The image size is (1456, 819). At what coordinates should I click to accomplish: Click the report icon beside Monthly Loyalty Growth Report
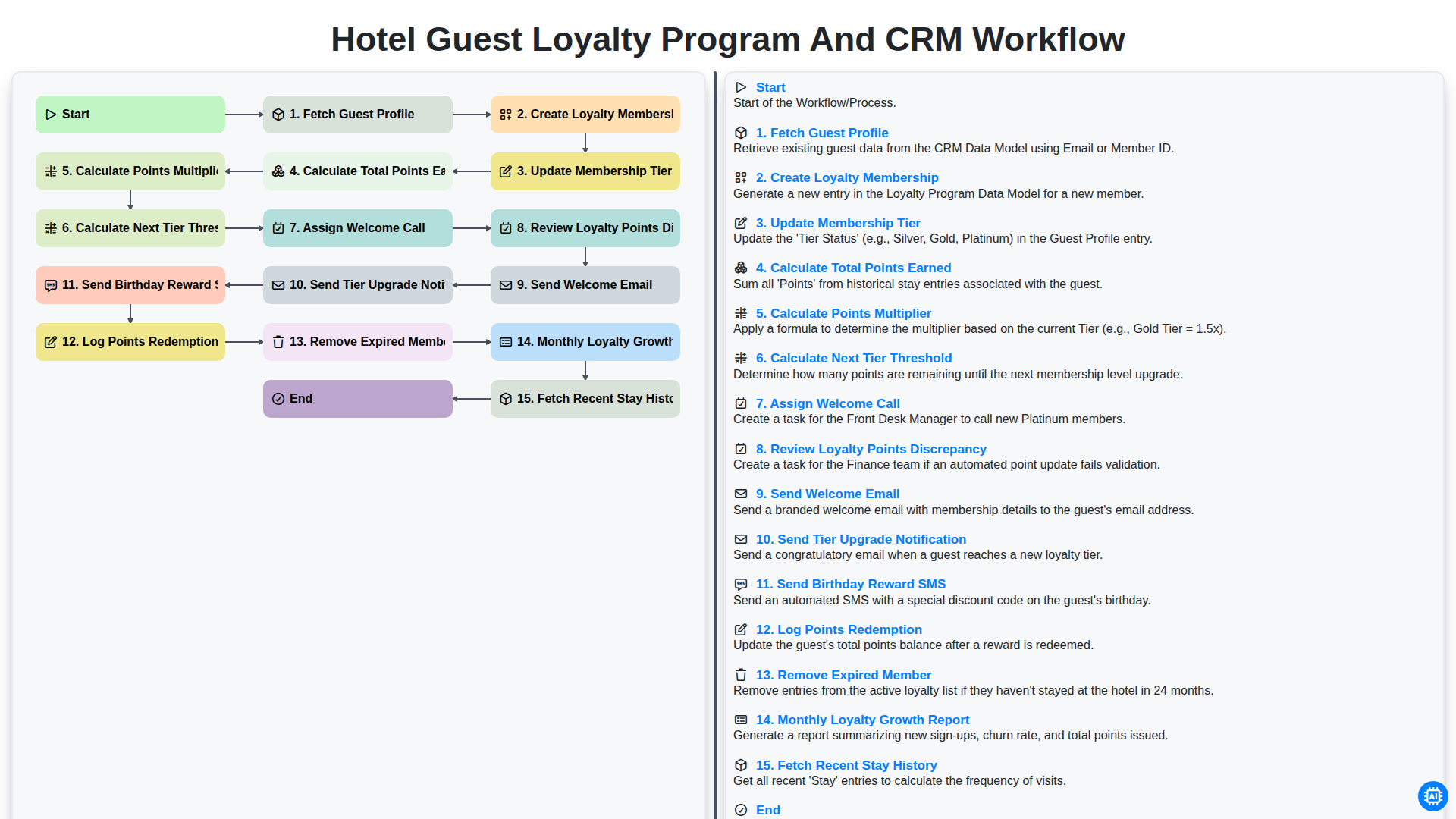pyautogui.click(x=741, y=720)
